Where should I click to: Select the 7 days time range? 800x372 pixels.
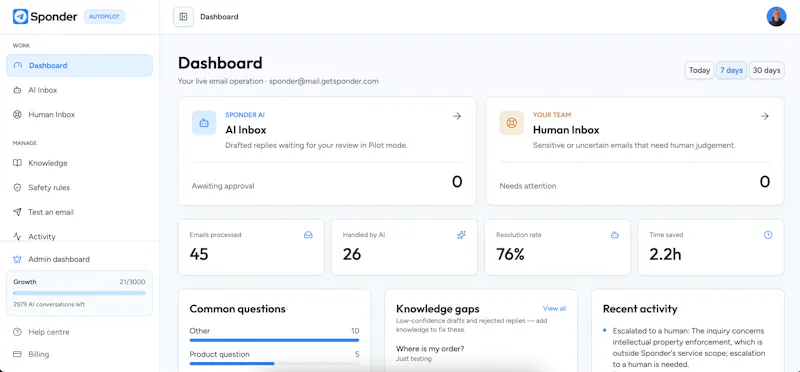tap(731, 70)
